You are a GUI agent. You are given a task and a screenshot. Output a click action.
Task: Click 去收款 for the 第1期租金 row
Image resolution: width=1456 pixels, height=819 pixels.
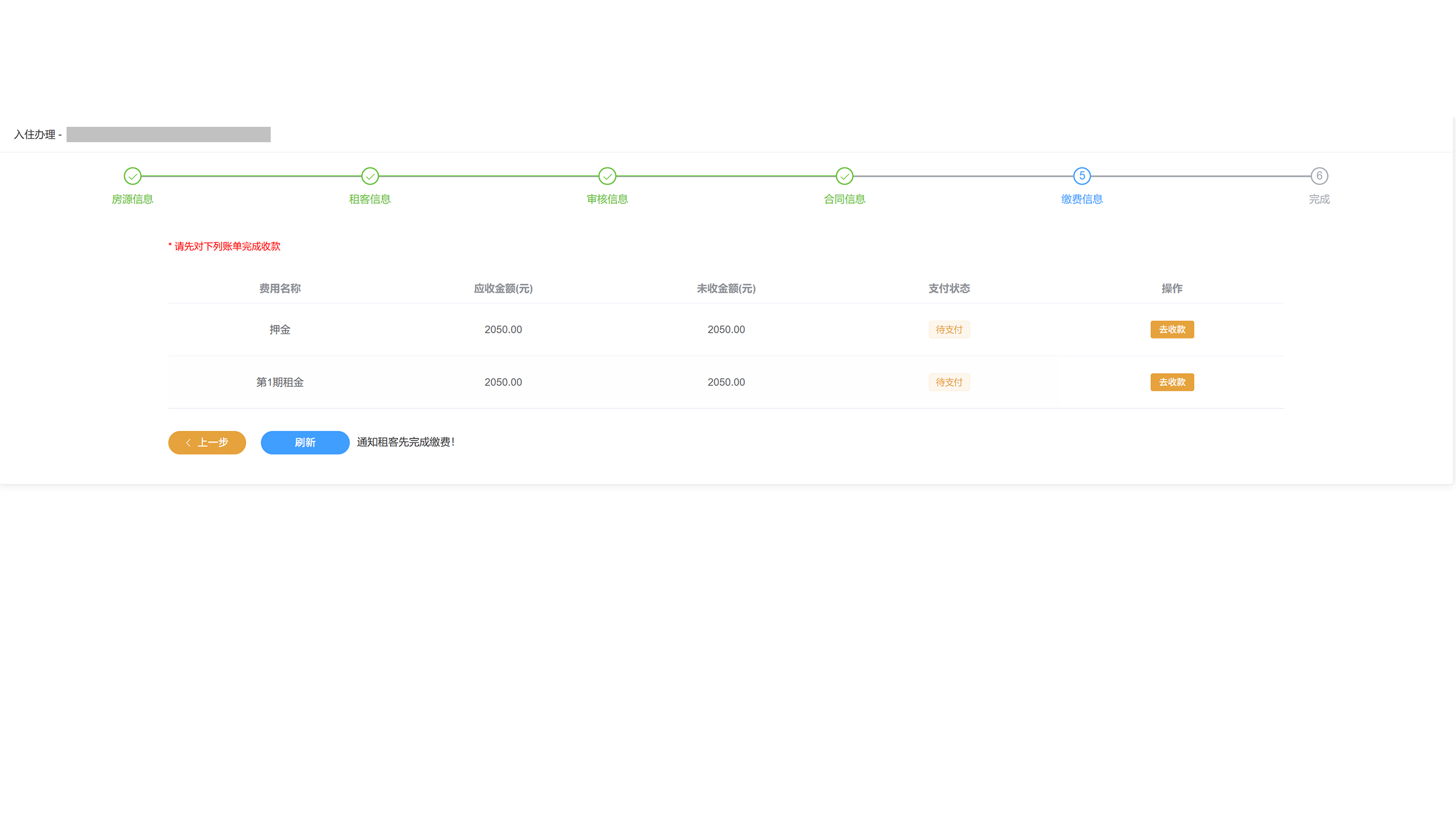1172,382
